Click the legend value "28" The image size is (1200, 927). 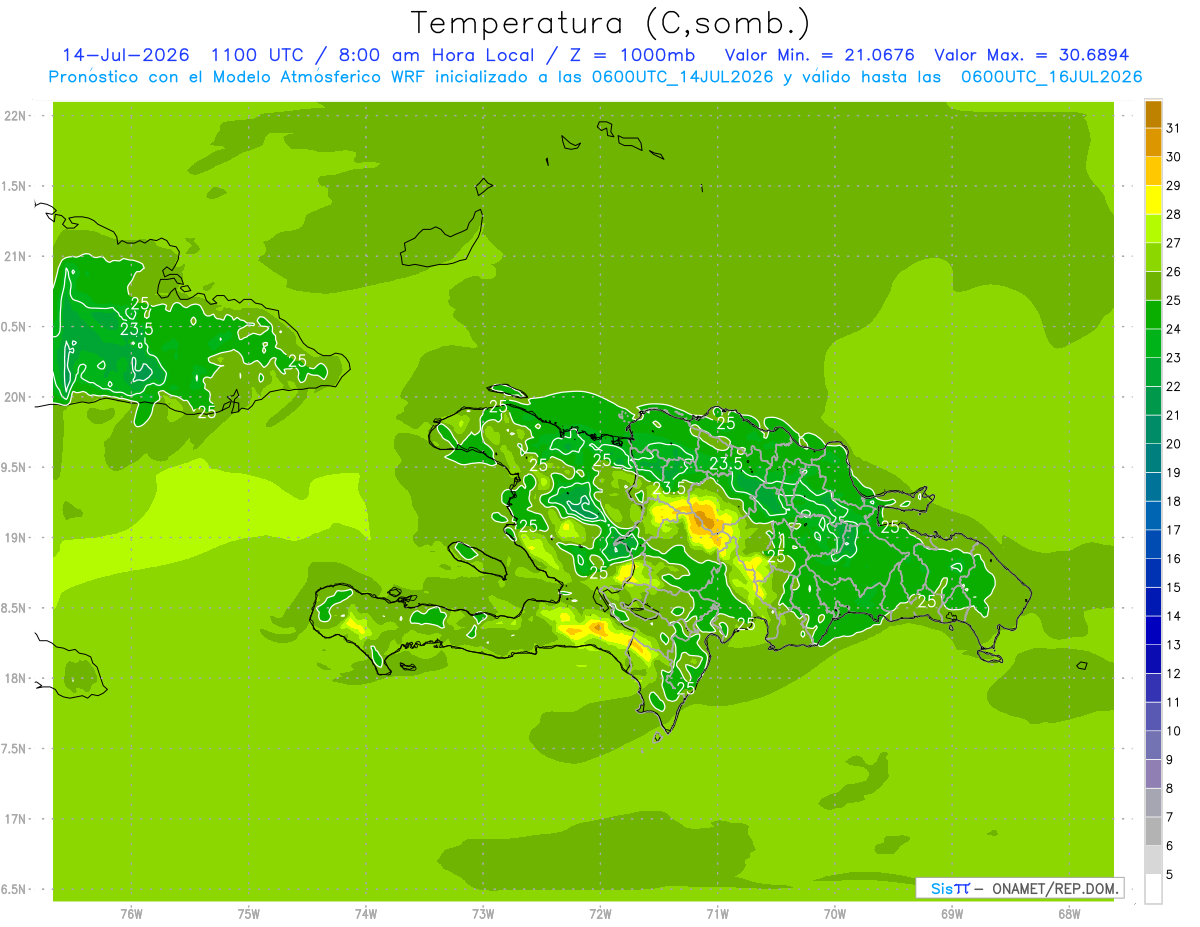click(x=1174, y=214)
